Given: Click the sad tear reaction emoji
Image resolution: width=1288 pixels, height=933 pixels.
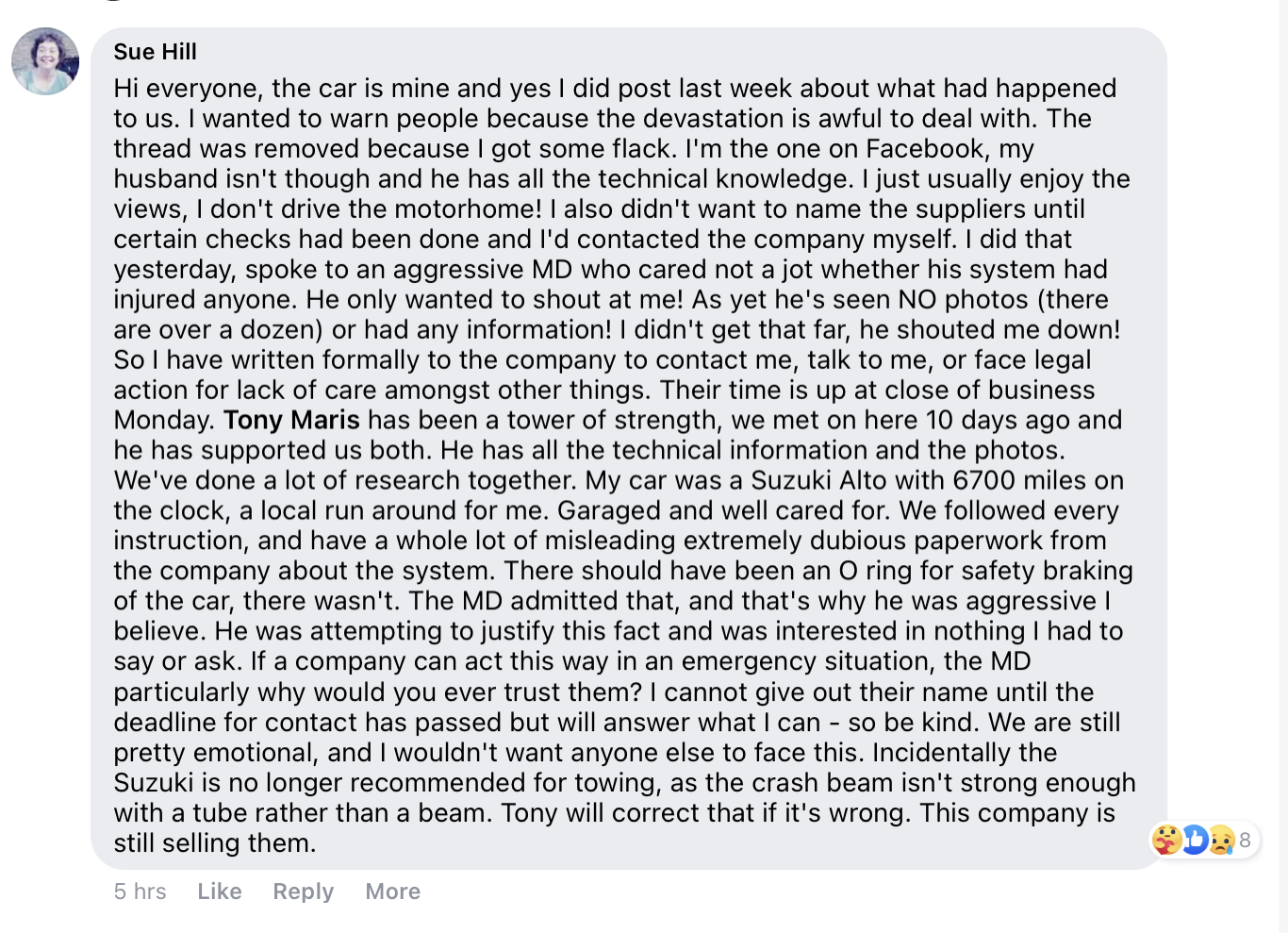Looking at the screenshot, I should point(1220,840).
